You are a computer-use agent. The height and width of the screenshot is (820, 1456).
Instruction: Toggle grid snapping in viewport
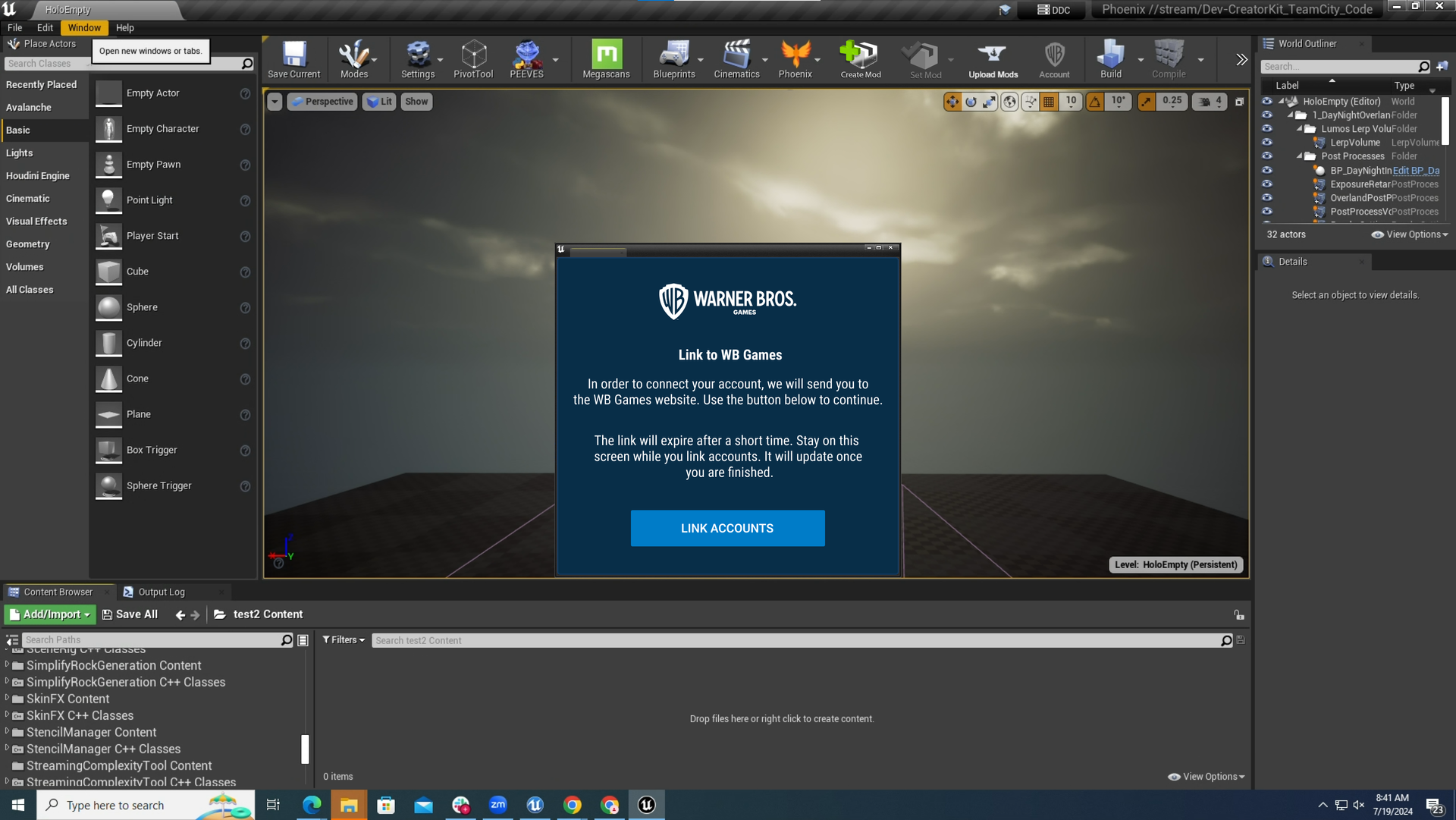(x=1049, y=102)
